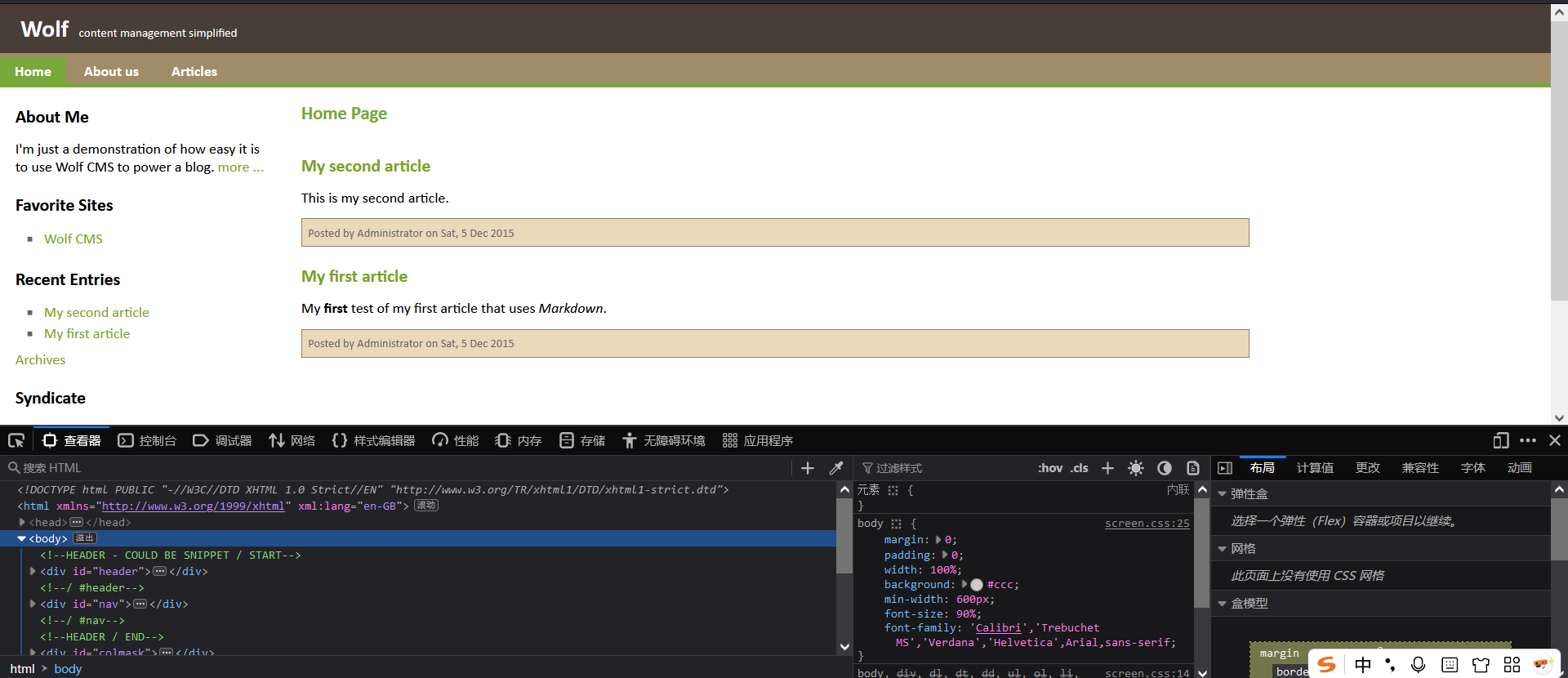Open the #ccc background color swatch

(x=977, y=585)
